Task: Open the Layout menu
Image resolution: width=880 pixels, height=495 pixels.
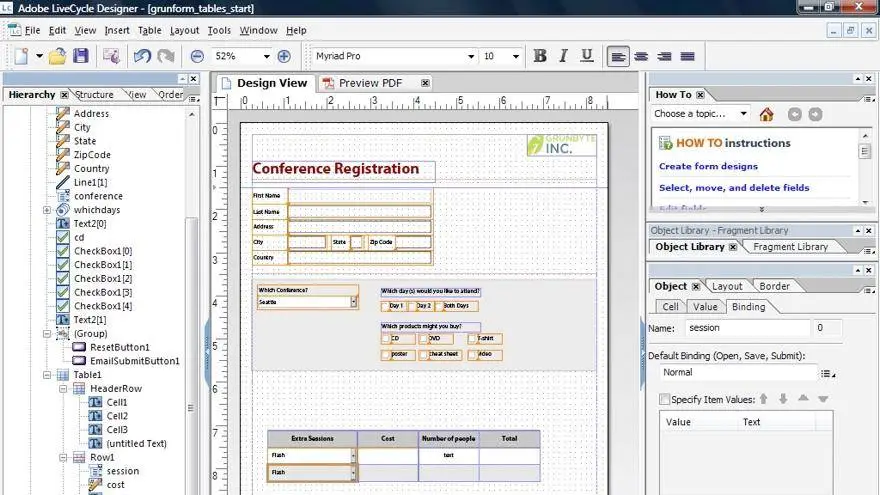Action: pyautogui.click(x=184, y=30)
